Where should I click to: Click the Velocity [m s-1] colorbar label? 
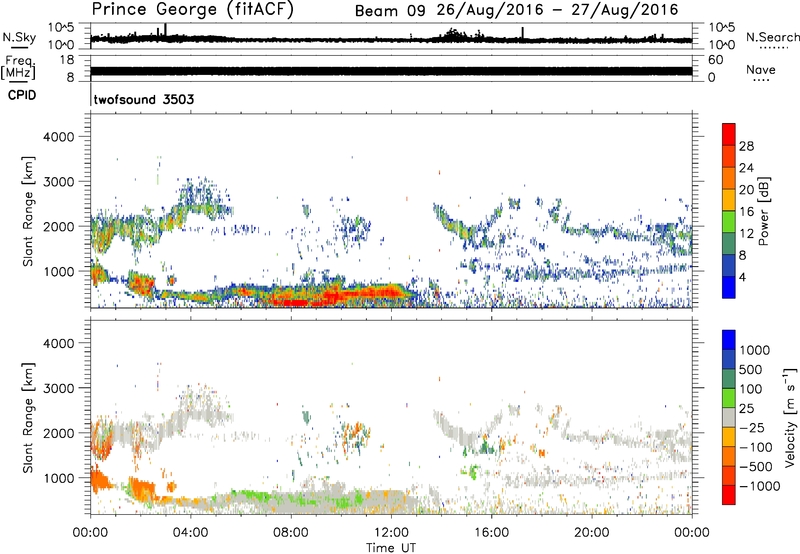click(790, 417)
